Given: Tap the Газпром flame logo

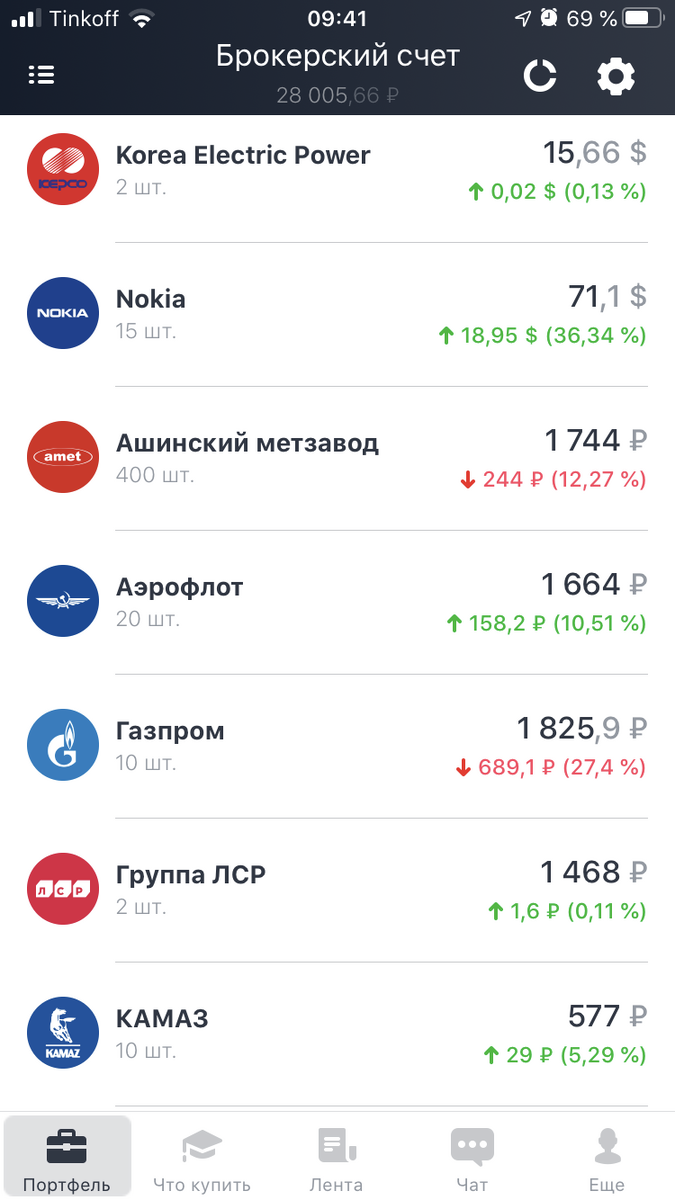Looking at the screenshot, I should coord(62,744).
